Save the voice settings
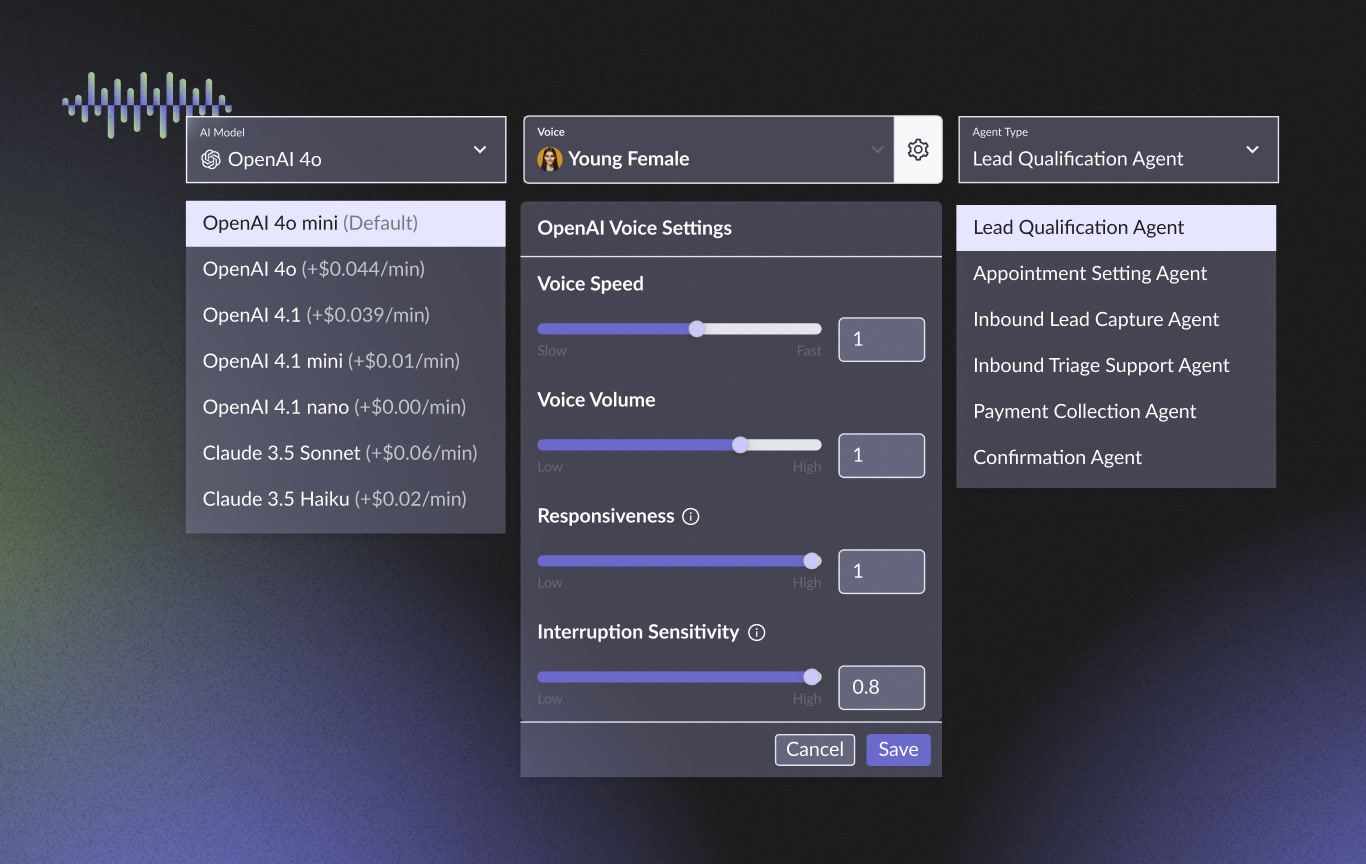 898,750
